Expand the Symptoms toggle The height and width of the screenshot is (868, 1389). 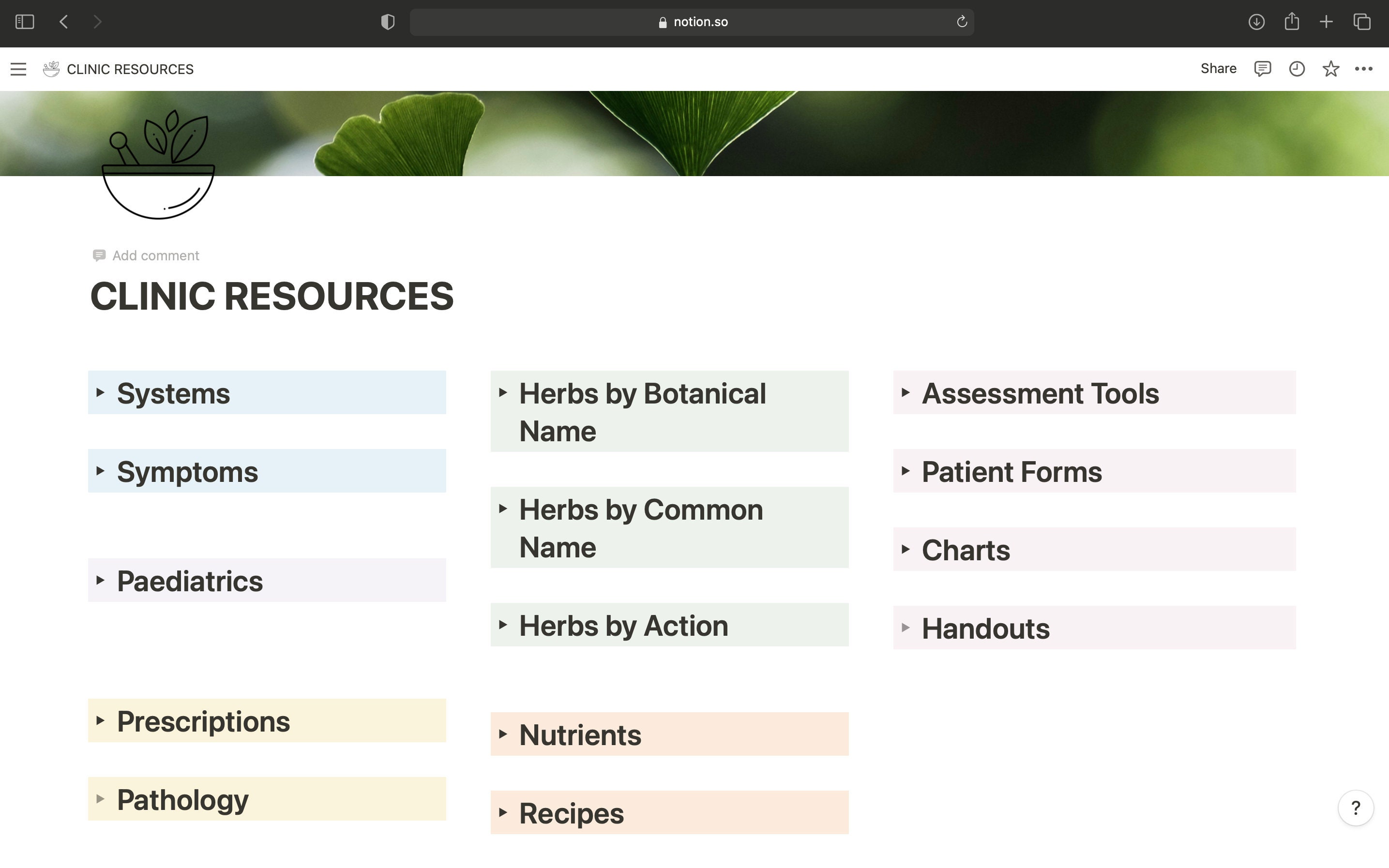tap(101, 471)
